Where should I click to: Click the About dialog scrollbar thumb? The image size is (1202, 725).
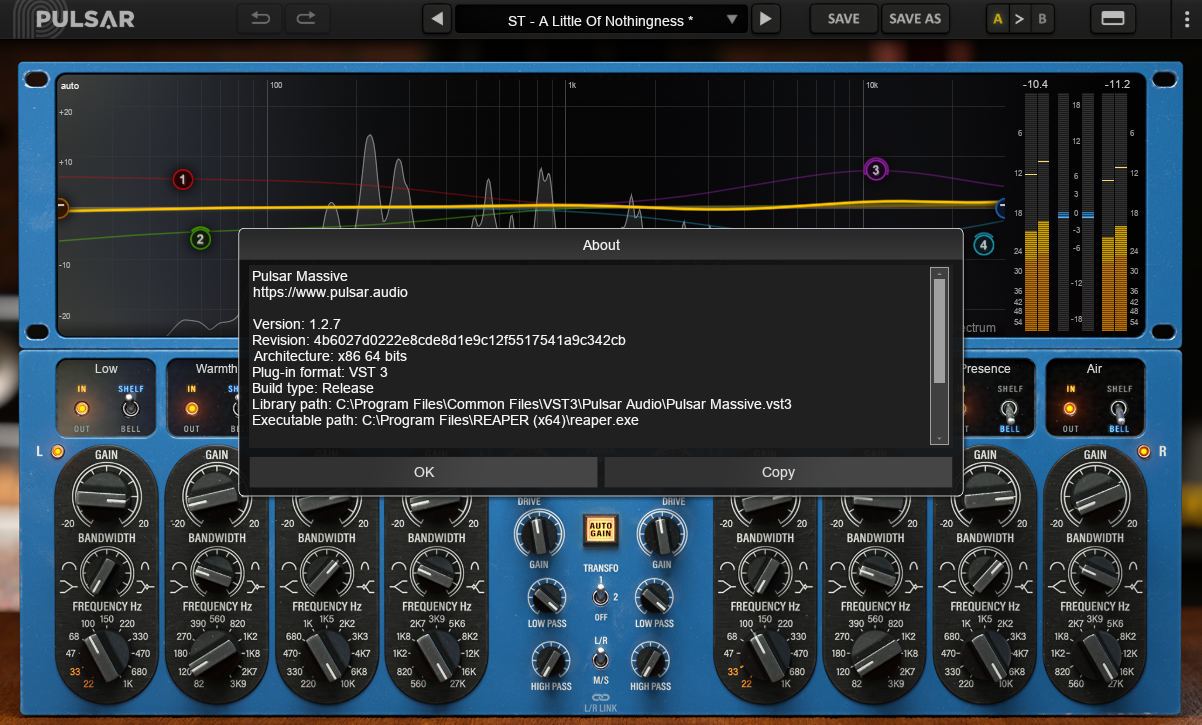pos(939,330)
